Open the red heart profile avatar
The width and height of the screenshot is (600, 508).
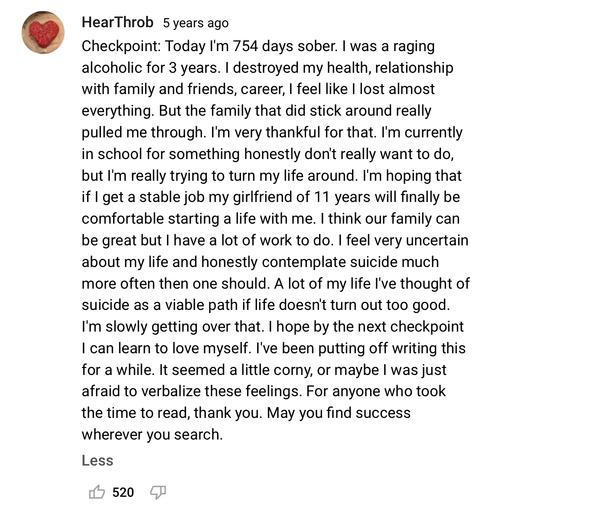(43, 34)
